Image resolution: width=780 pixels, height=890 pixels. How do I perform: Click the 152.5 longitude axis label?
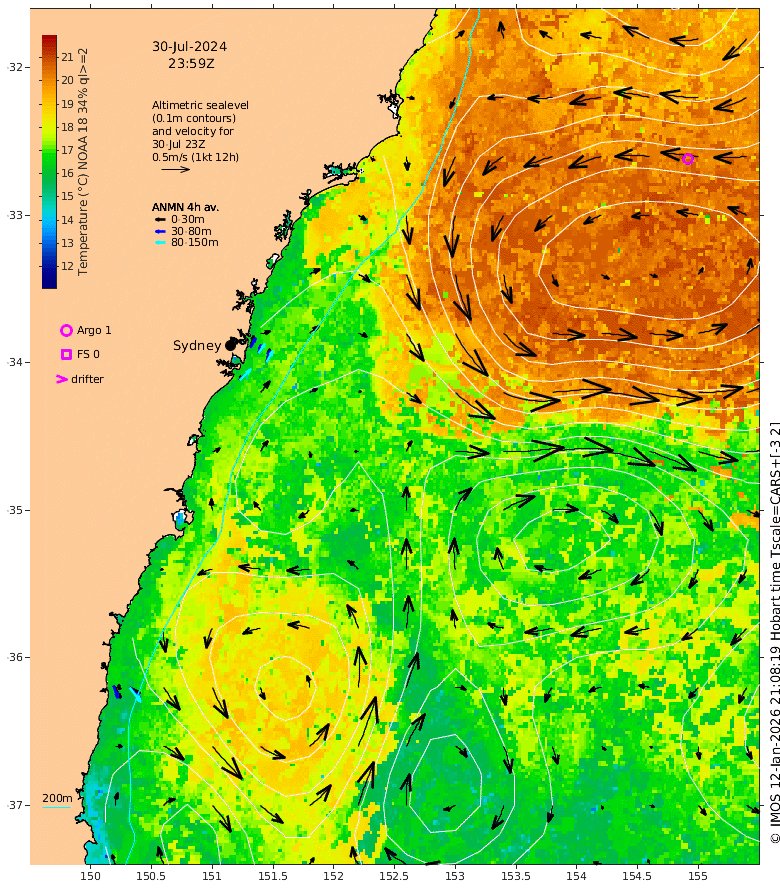point(394,876)
